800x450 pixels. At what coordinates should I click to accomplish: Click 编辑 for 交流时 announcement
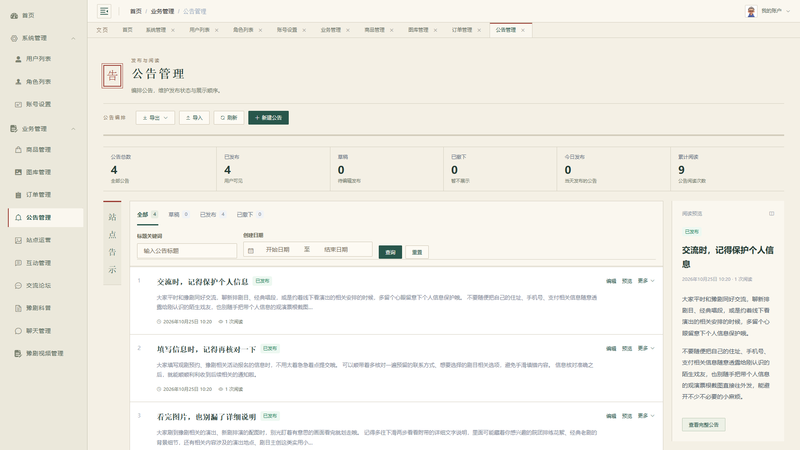pyautogui.click(x=611, y=281)
